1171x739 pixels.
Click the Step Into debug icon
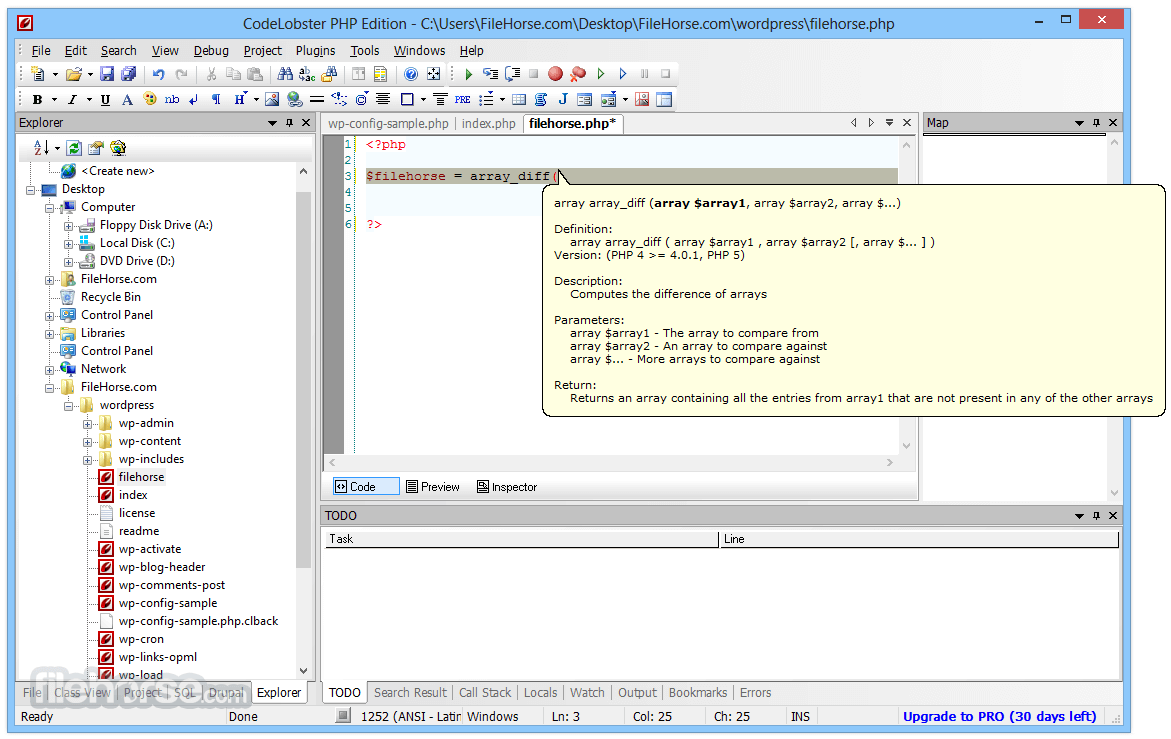click(x=490, y=74)
